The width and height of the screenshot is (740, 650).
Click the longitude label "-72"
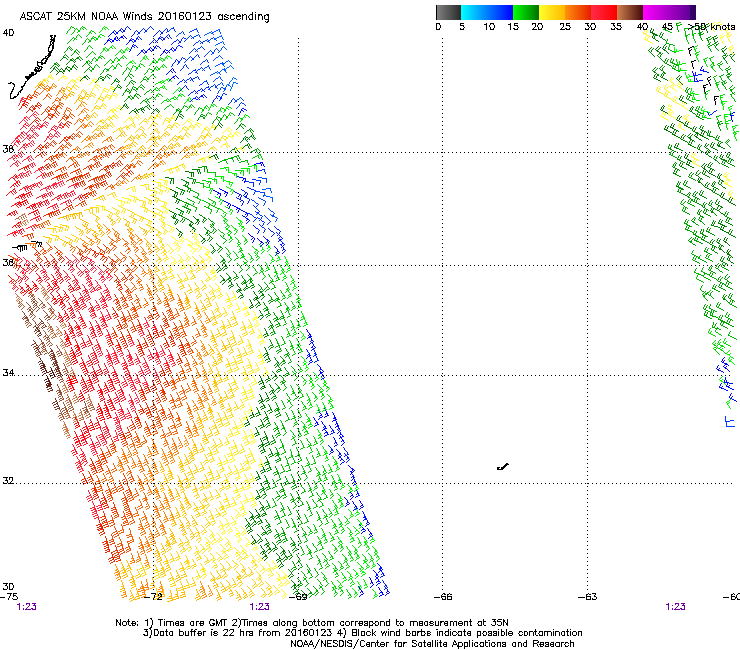(x=153, y=597)
